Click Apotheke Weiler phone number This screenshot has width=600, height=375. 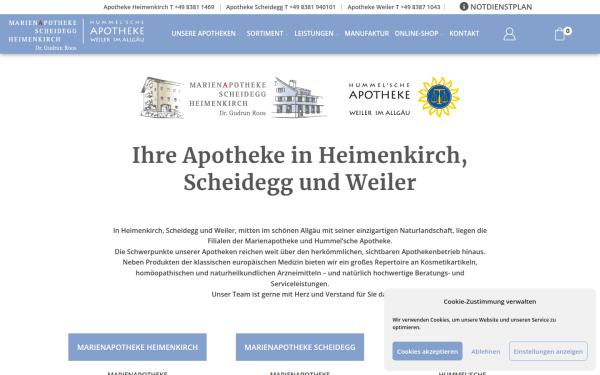394,7
